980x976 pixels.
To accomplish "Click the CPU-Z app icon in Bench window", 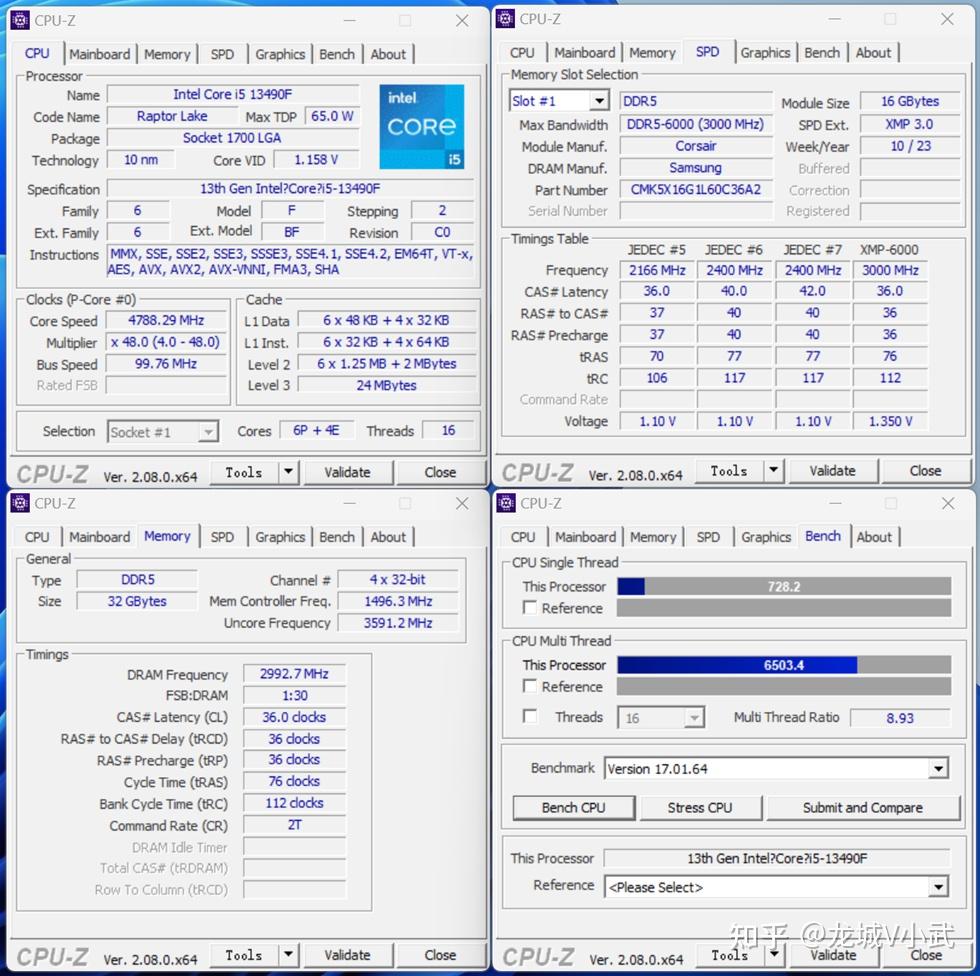I will pos(506,503).
